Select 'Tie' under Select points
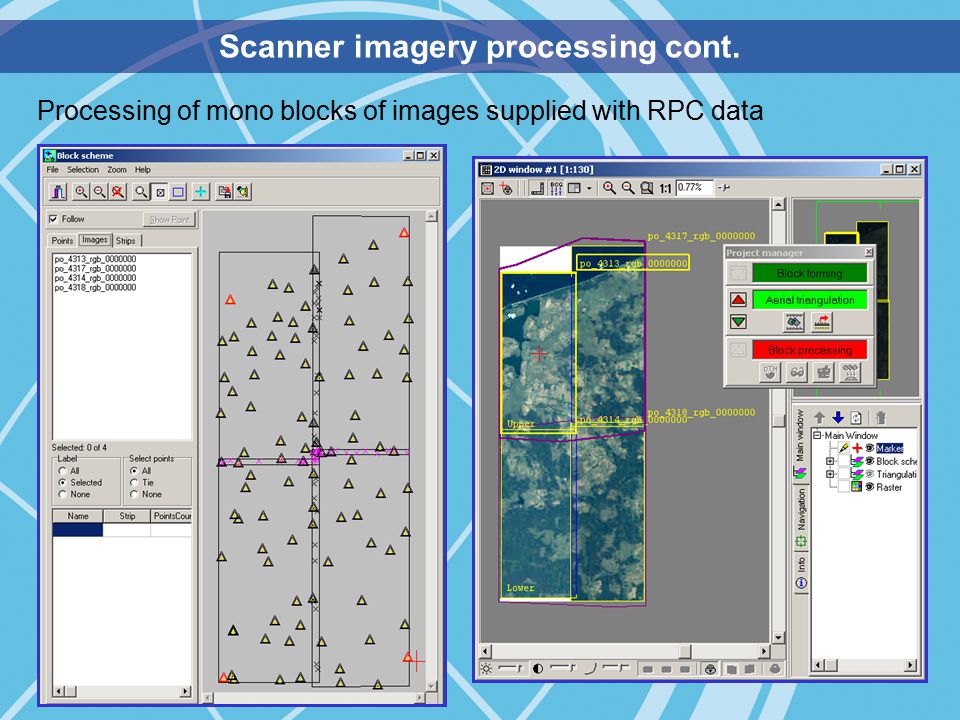 (x=133, y=482)
